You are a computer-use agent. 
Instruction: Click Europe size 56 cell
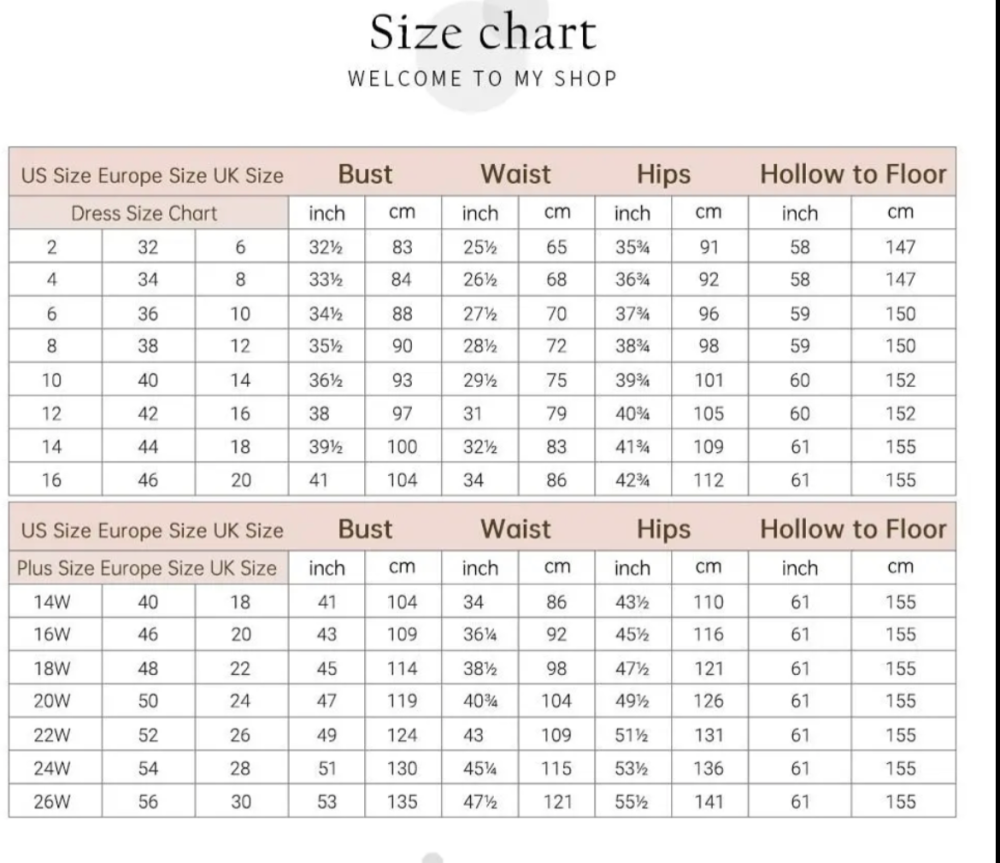coord(148,801)
